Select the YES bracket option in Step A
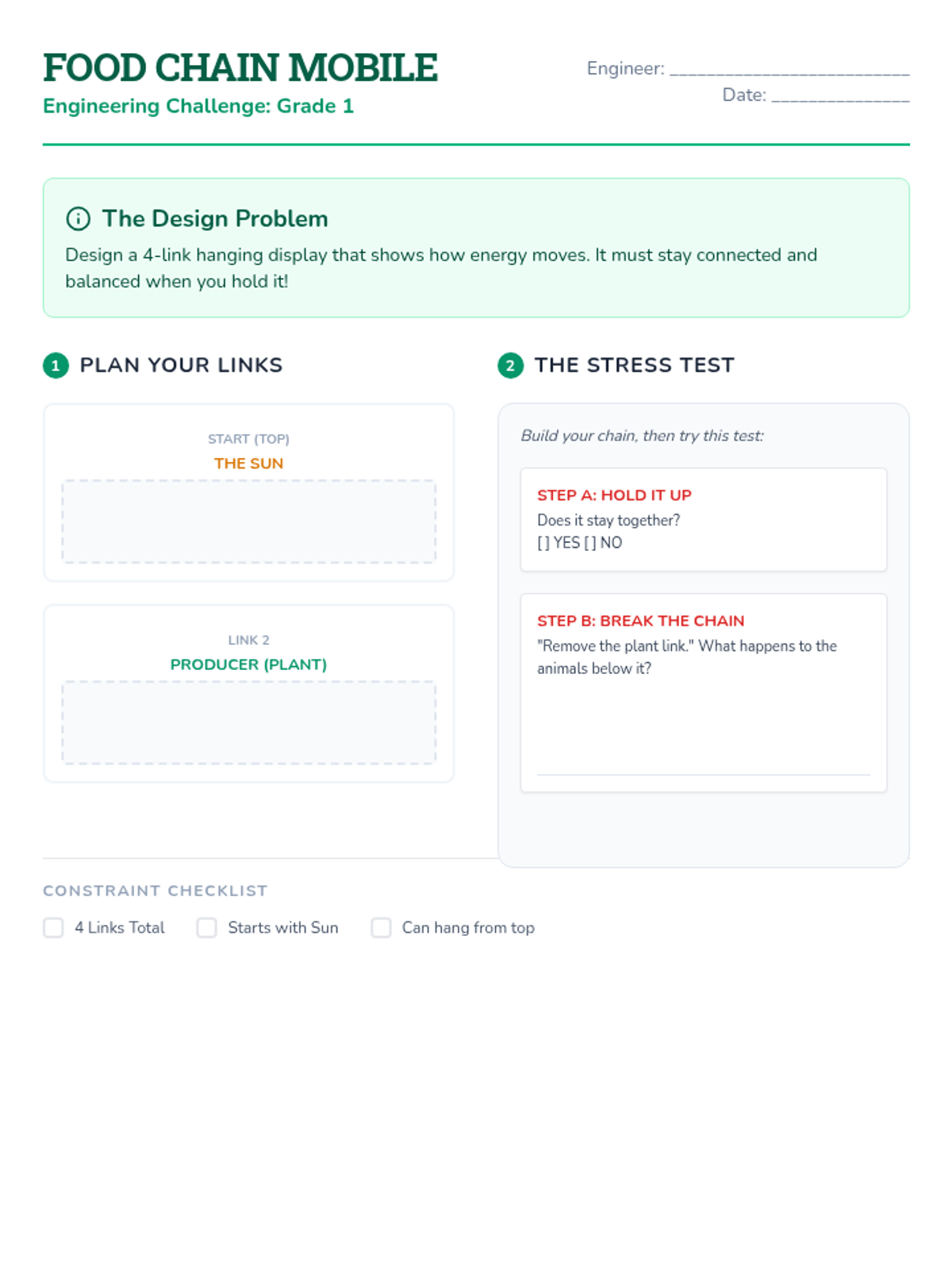This screenshot has height=1270, width=952. 559,543
